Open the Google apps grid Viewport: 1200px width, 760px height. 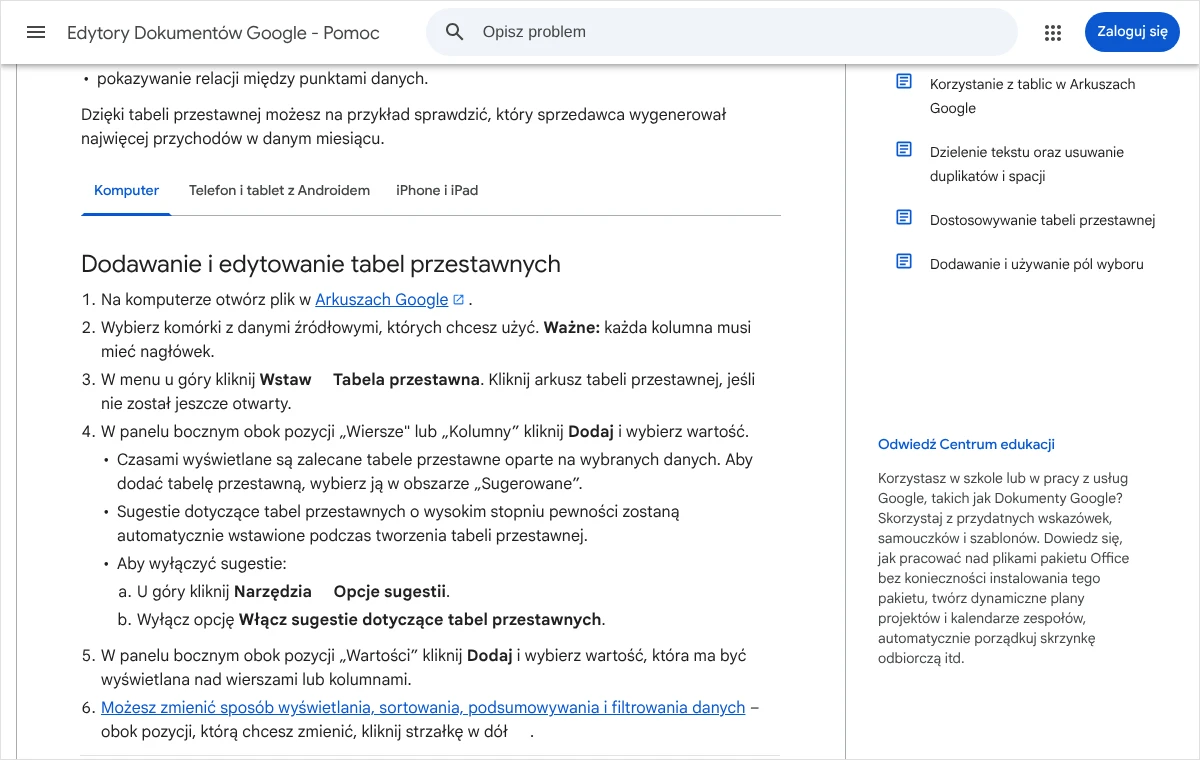coord(1052,32)
